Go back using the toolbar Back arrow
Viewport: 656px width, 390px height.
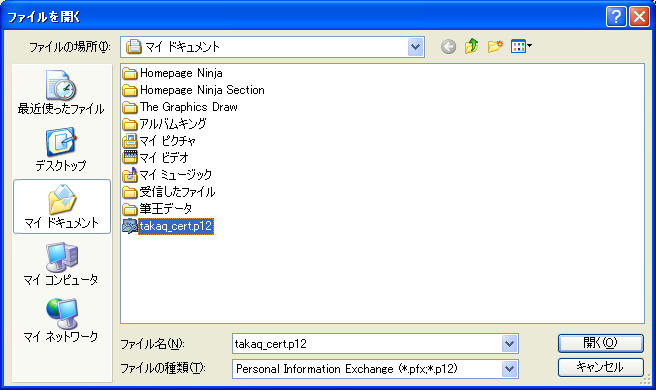pyautogui.click(x=448, y=46)
